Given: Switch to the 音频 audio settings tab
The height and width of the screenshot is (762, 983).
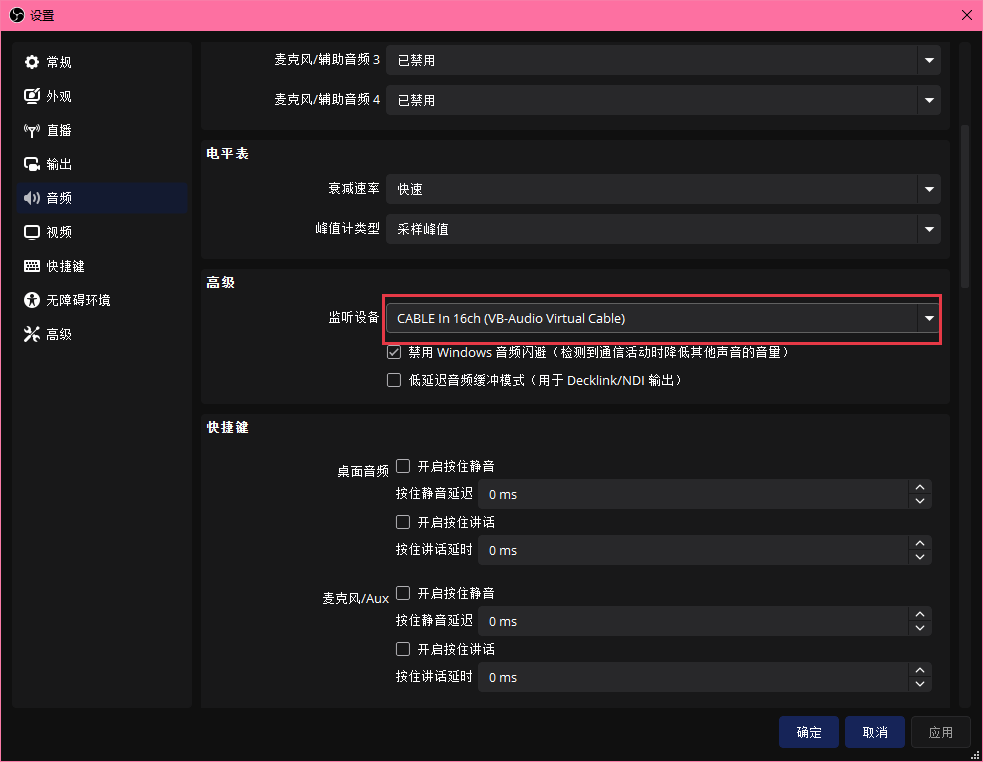Looking at the screenshot, I should 60,198.
